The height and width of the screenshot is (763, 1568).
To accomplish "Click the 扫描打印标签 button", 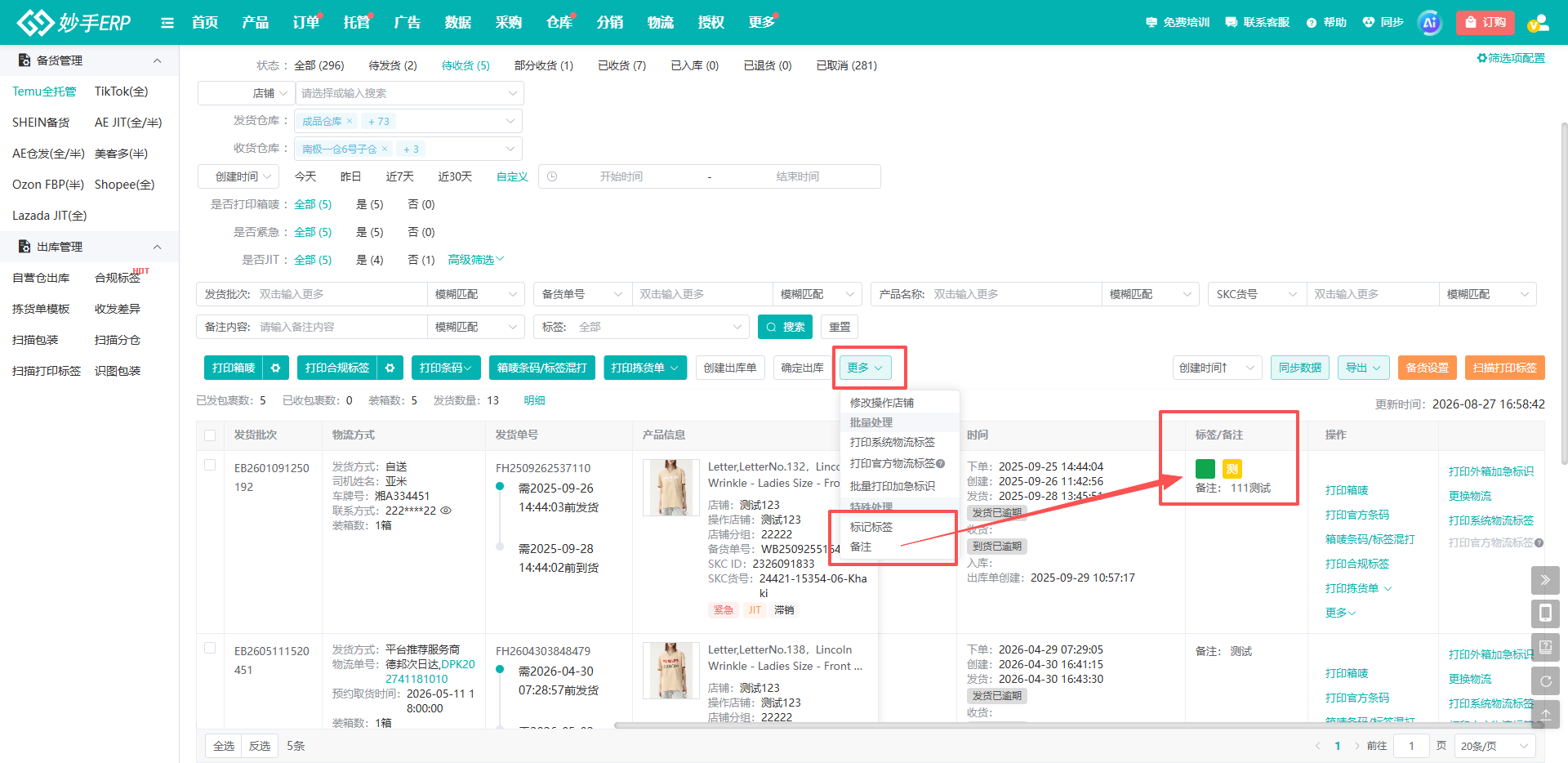I will click(x=1505, y=368).
